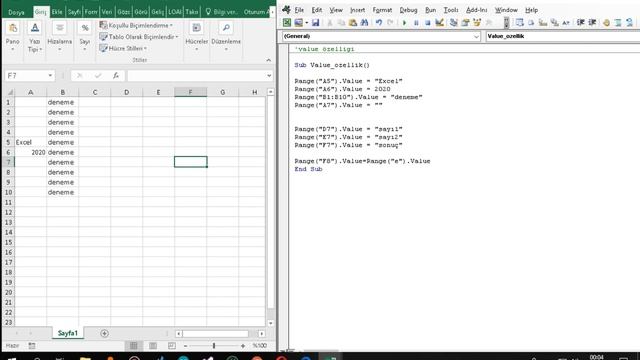The height and width of the screenshot is (360, 640).
Task: Click View Microsoft Excel icon in VBA toolbar
Action: pos(287,22)
